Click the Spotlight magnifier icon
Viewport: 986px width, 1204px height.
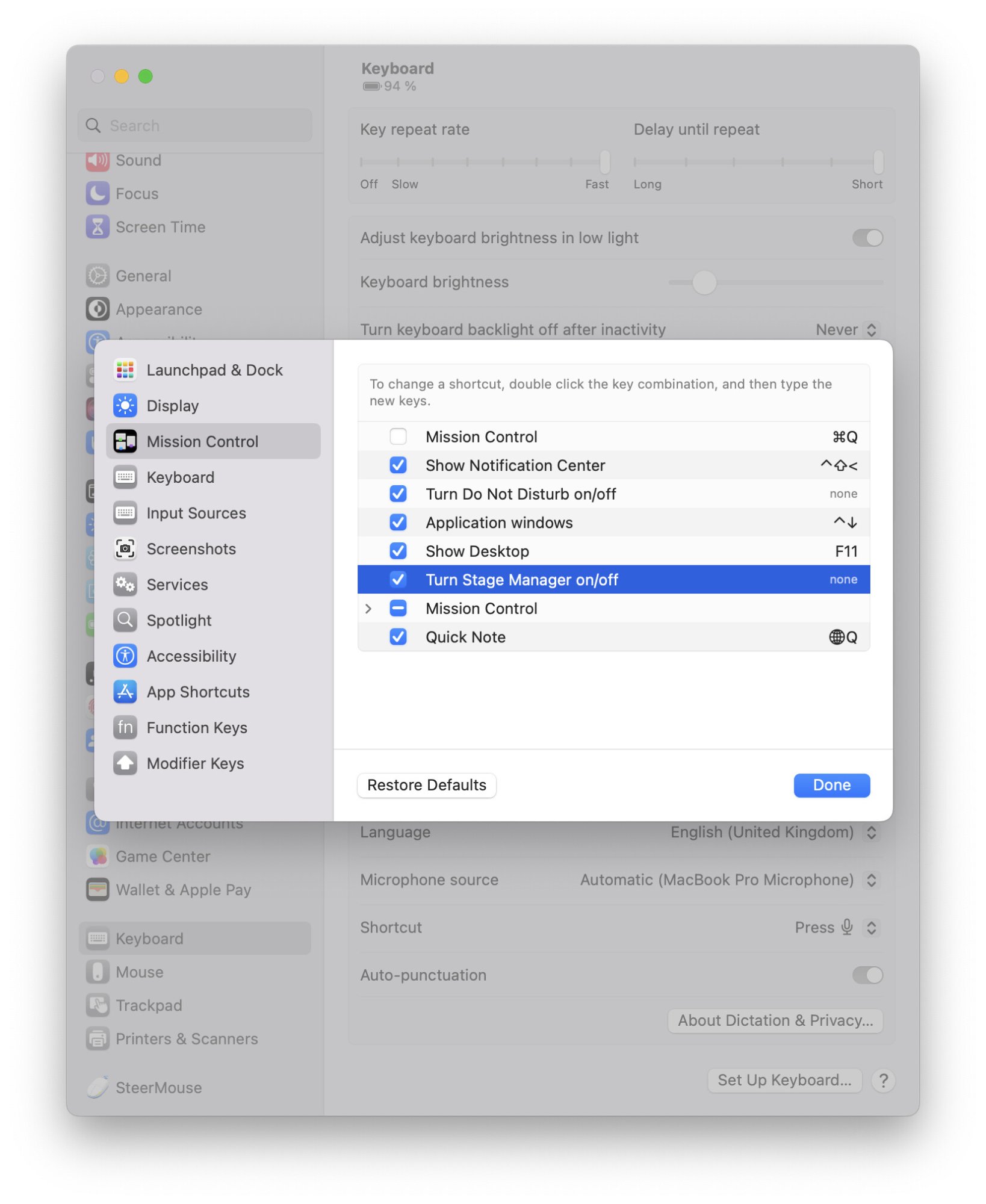(125, 620)
